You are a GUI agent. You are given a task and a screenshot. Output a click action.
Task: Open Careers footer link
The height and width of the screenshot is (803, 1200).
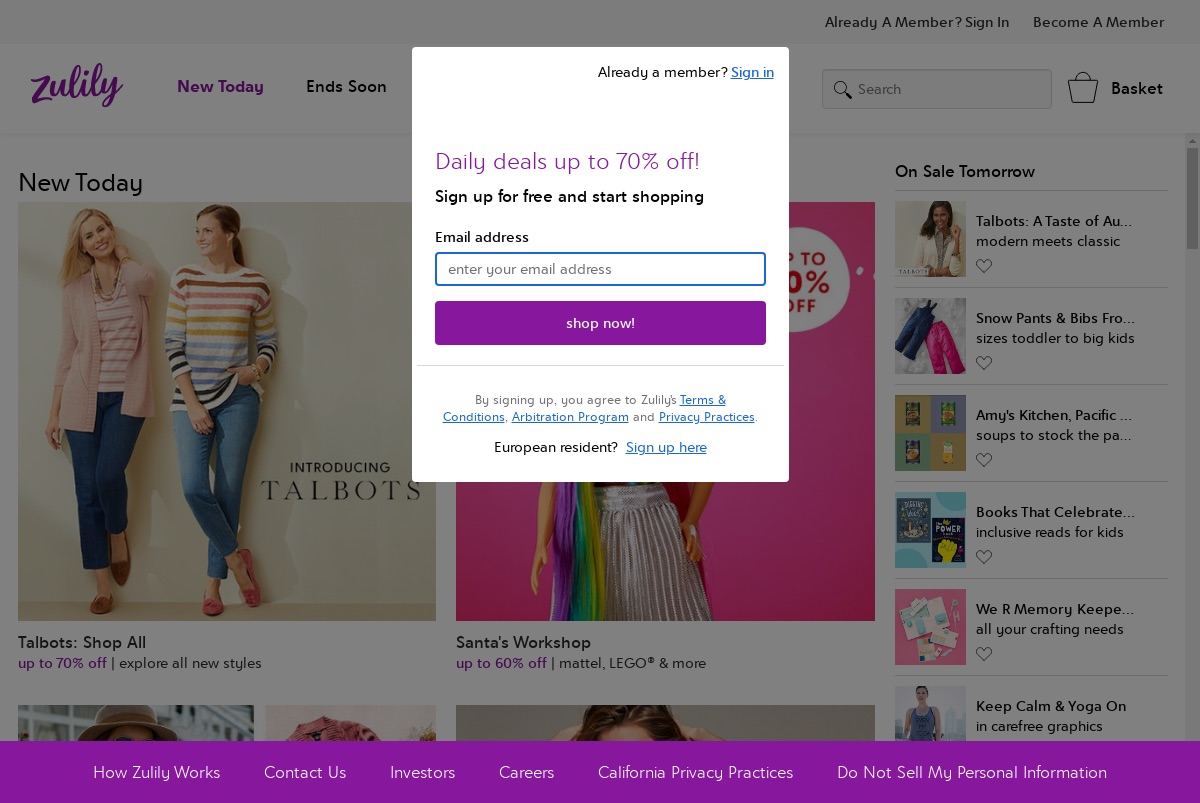click(526, 772)
